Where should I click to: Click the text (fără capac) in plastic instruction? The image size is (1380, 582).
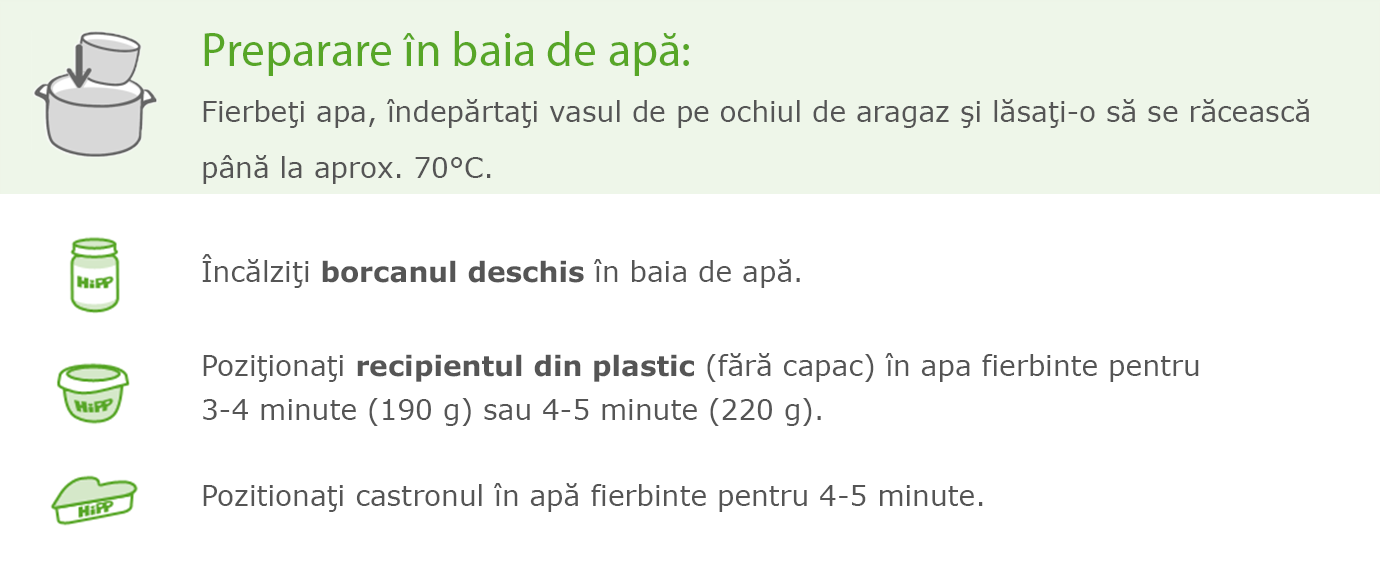point(790,367)
